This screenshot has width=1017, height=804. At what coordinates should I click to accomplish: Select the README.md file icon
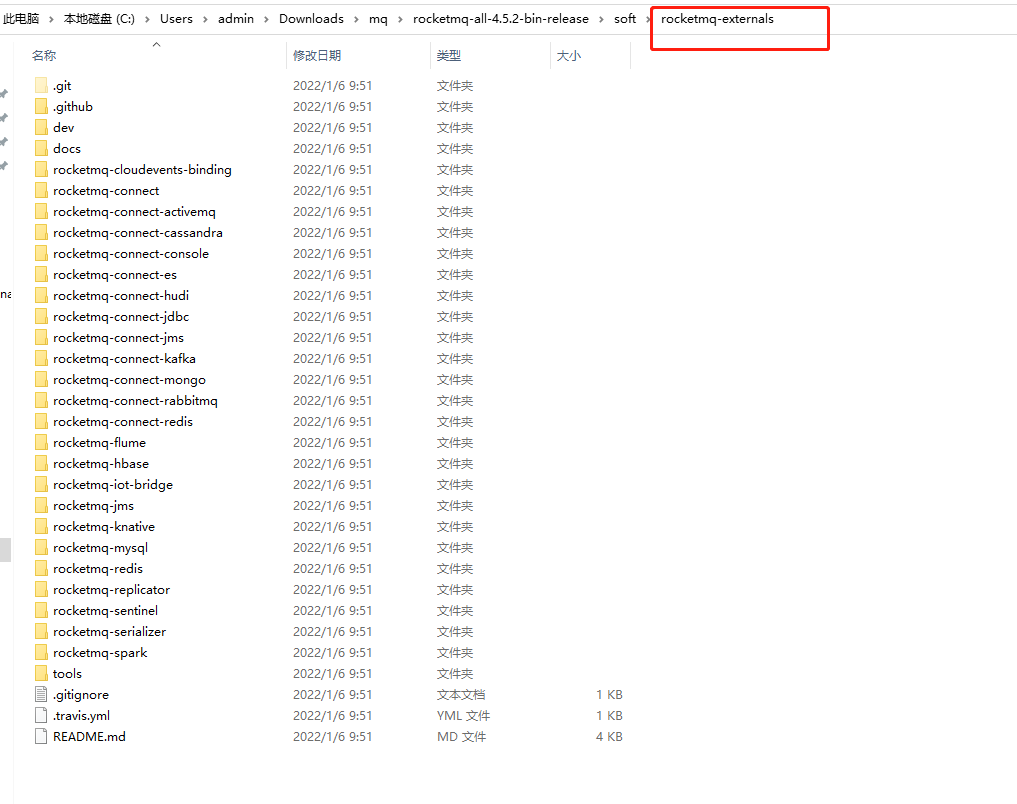tap(41, 736)
